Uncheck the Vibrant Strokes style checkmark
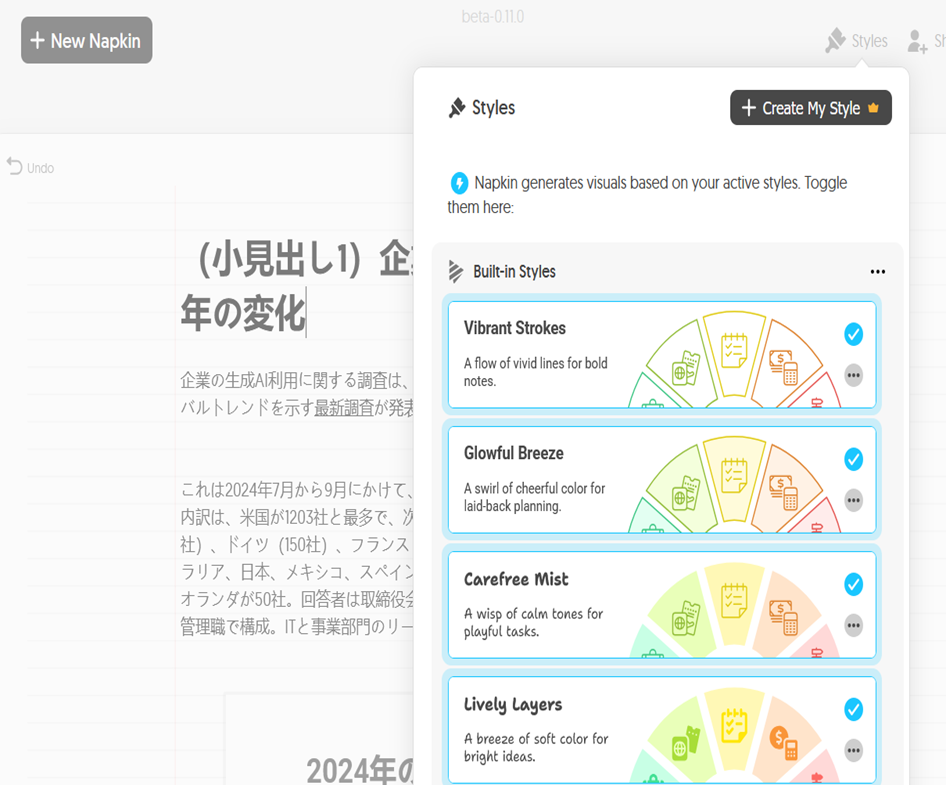The width and height of the screenshot is (946, 785). click(853, 334)
